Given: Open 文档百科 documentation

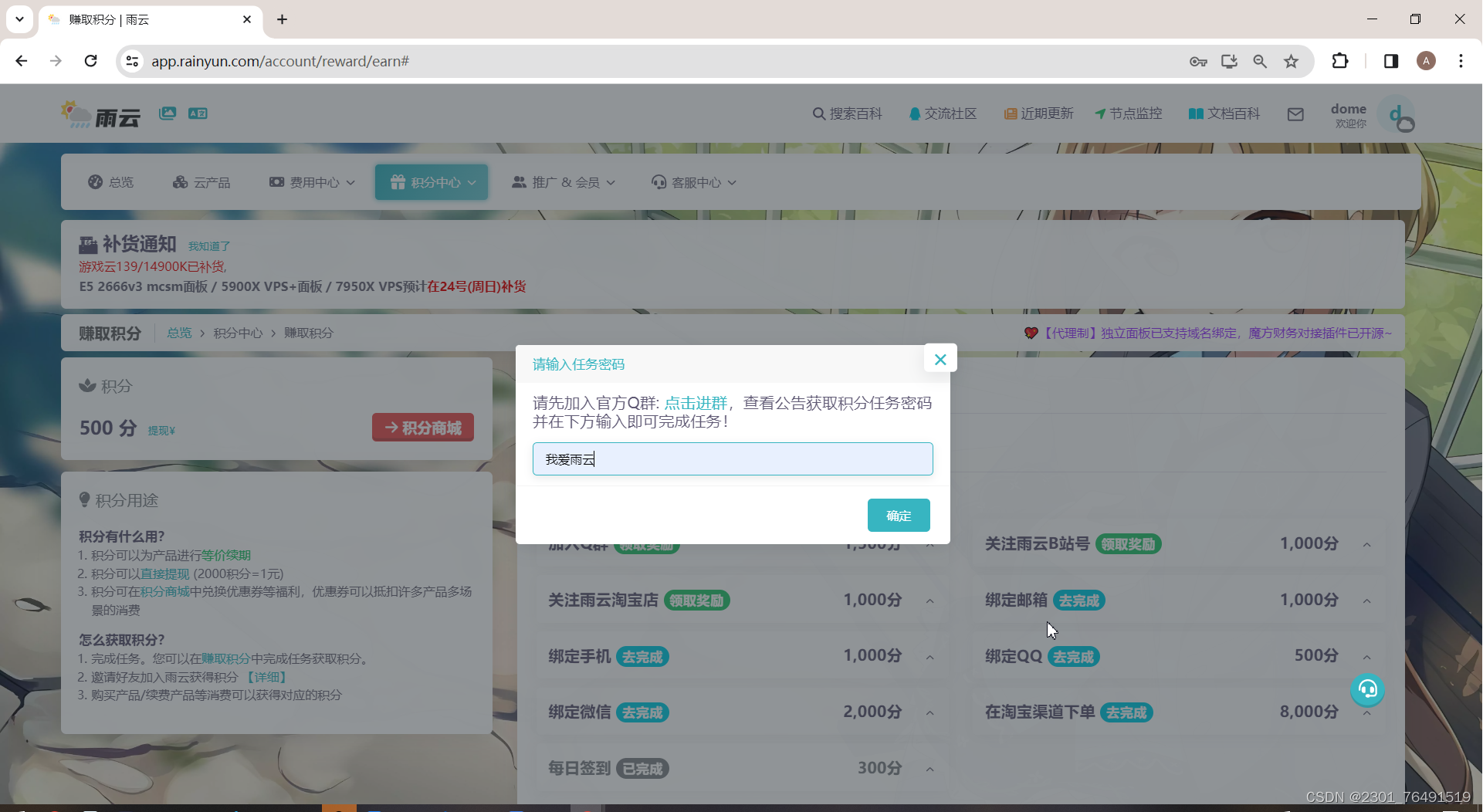Looking at the screenshot, I should (x=1224, y=113).
